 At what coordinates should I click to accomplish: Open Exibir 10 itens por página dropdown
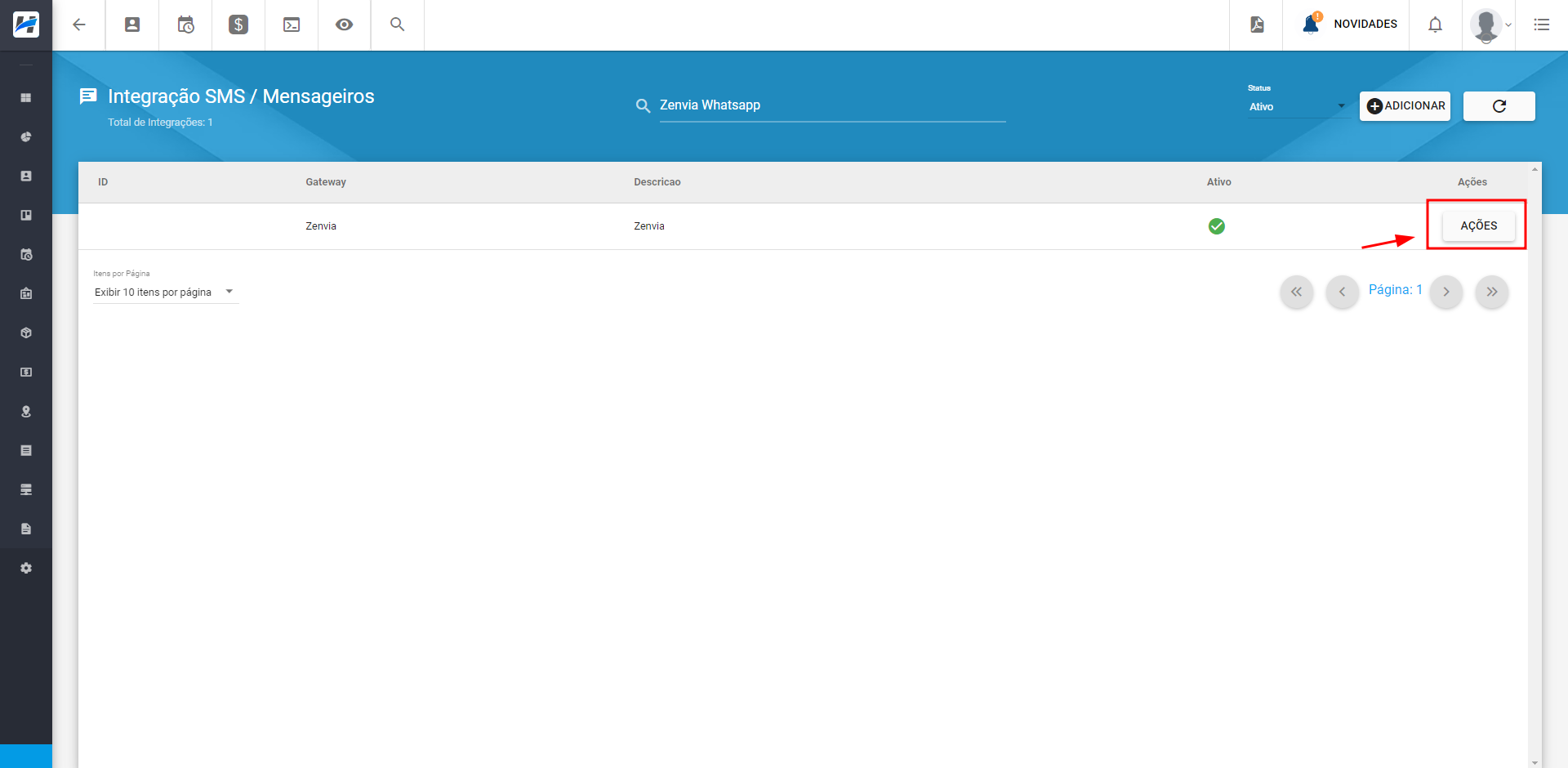click(x=166, y=292)
